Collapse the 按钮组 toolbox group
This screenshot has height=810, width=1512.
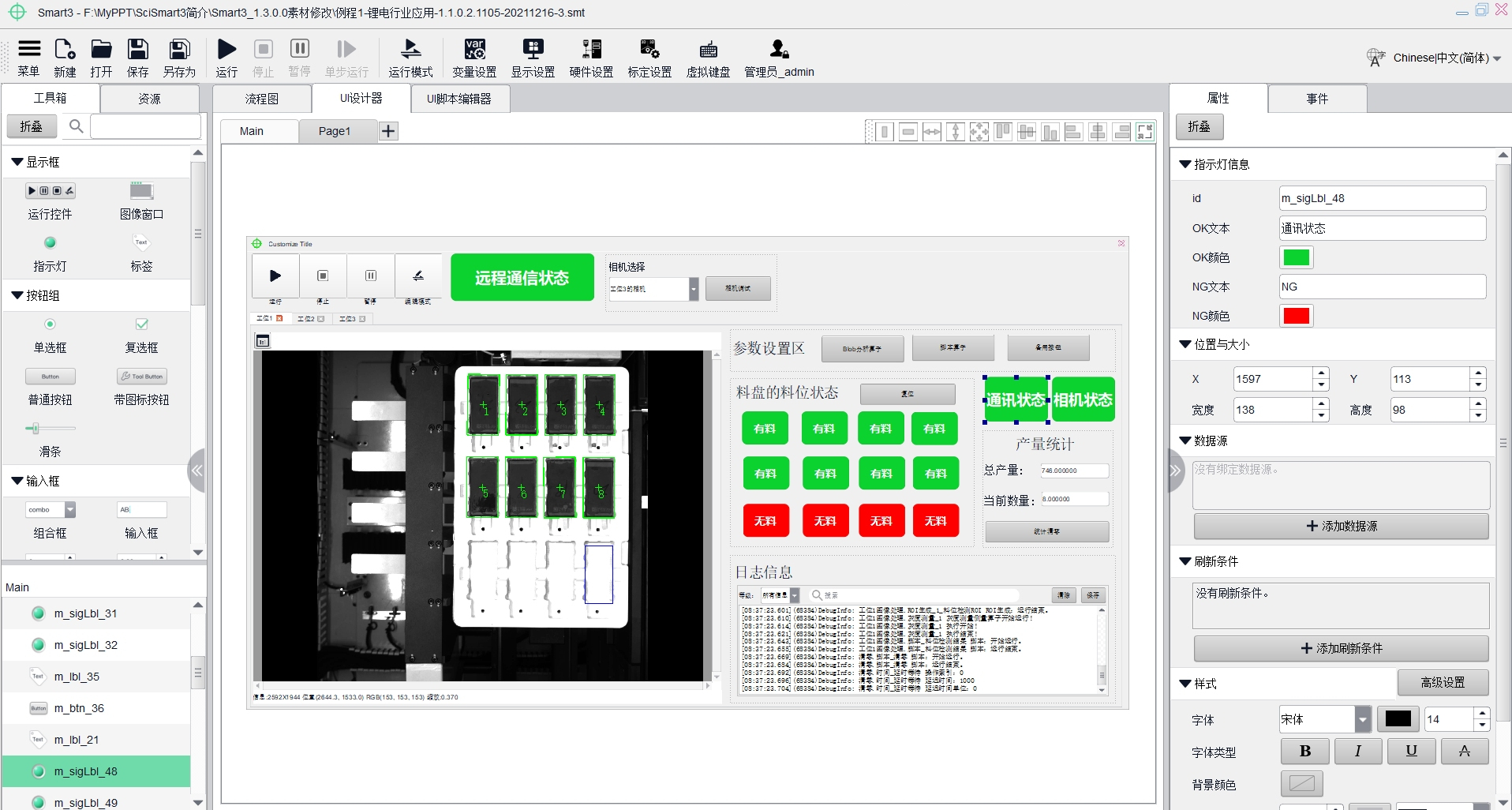pyautogui.click(x=17, y=295)
